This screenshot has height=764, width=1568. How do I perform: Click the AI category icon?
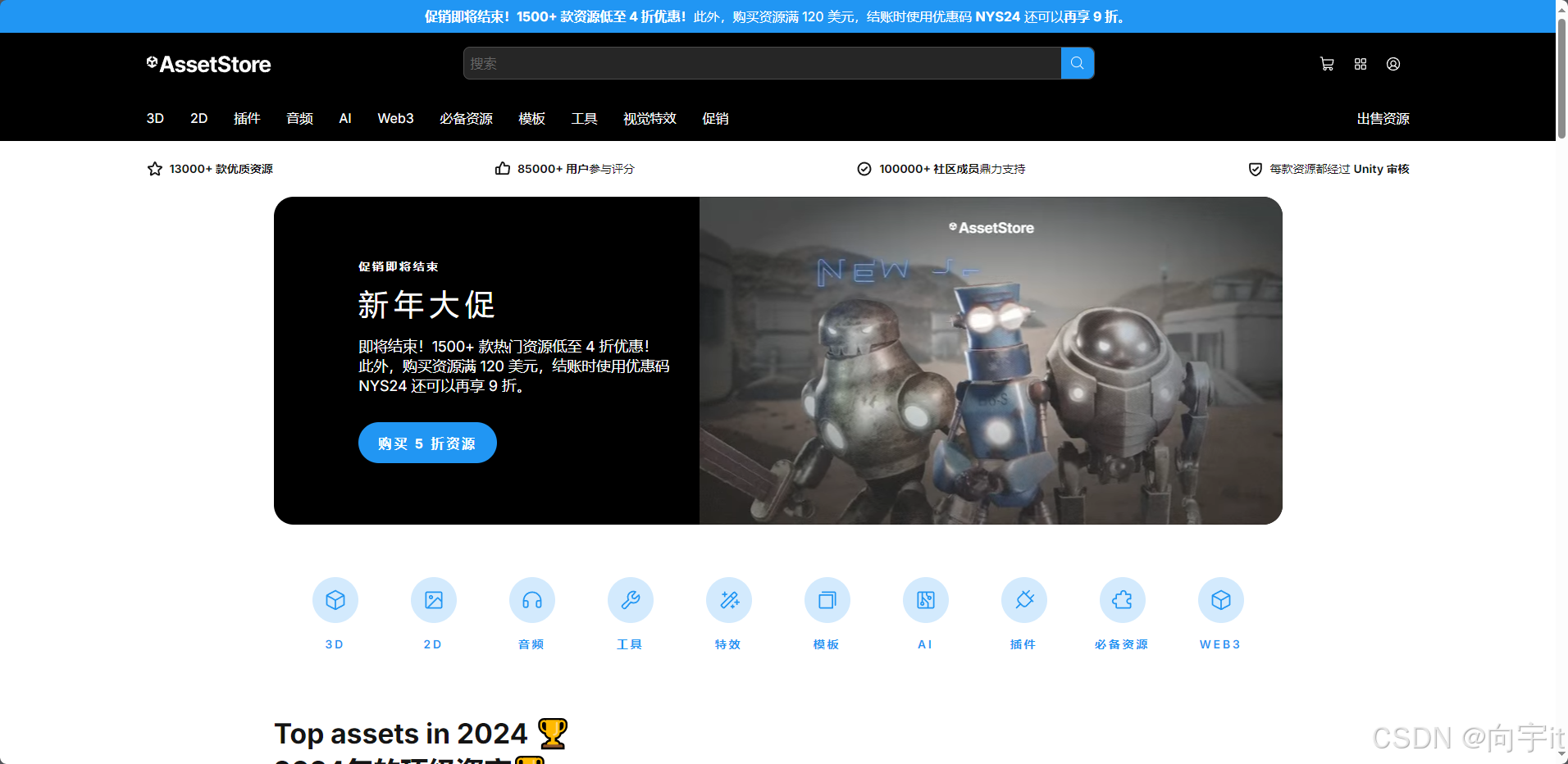tap(926, 600)
